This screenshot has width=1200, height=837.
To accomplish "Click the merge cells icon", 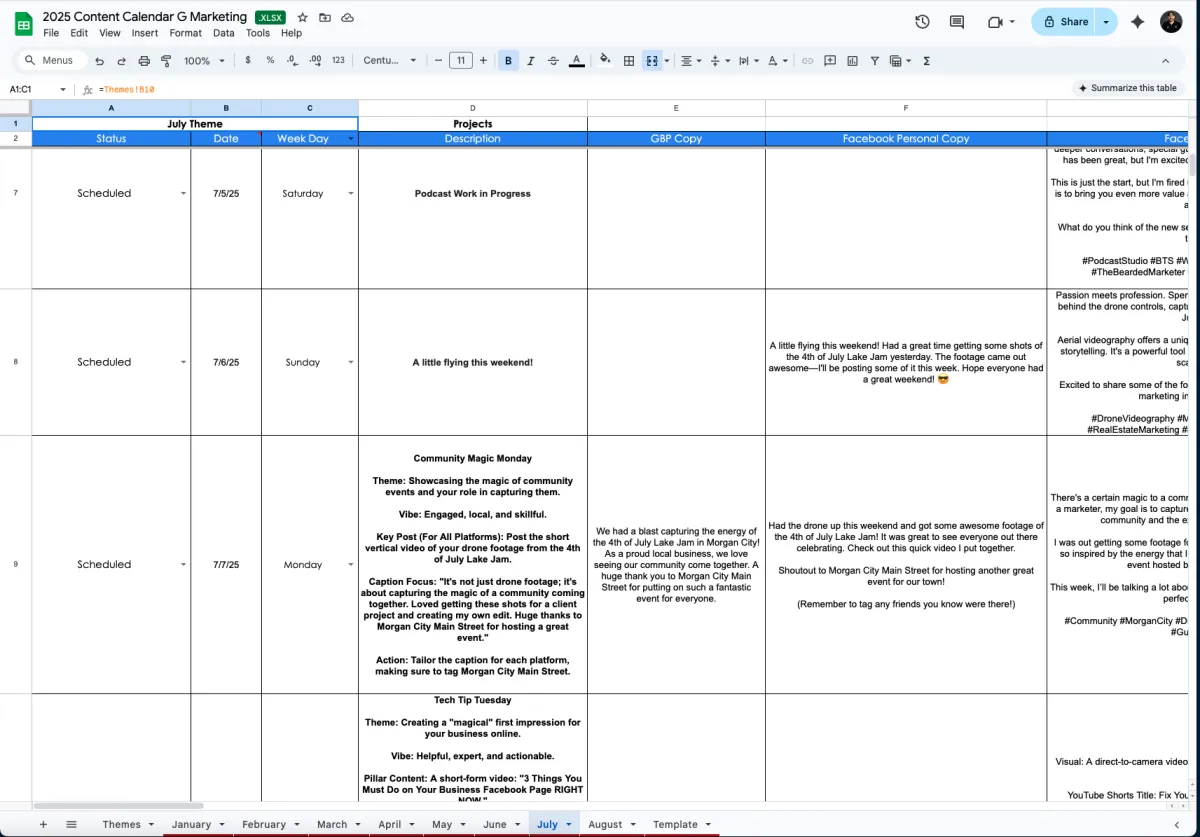I will (x=652, y=61).
